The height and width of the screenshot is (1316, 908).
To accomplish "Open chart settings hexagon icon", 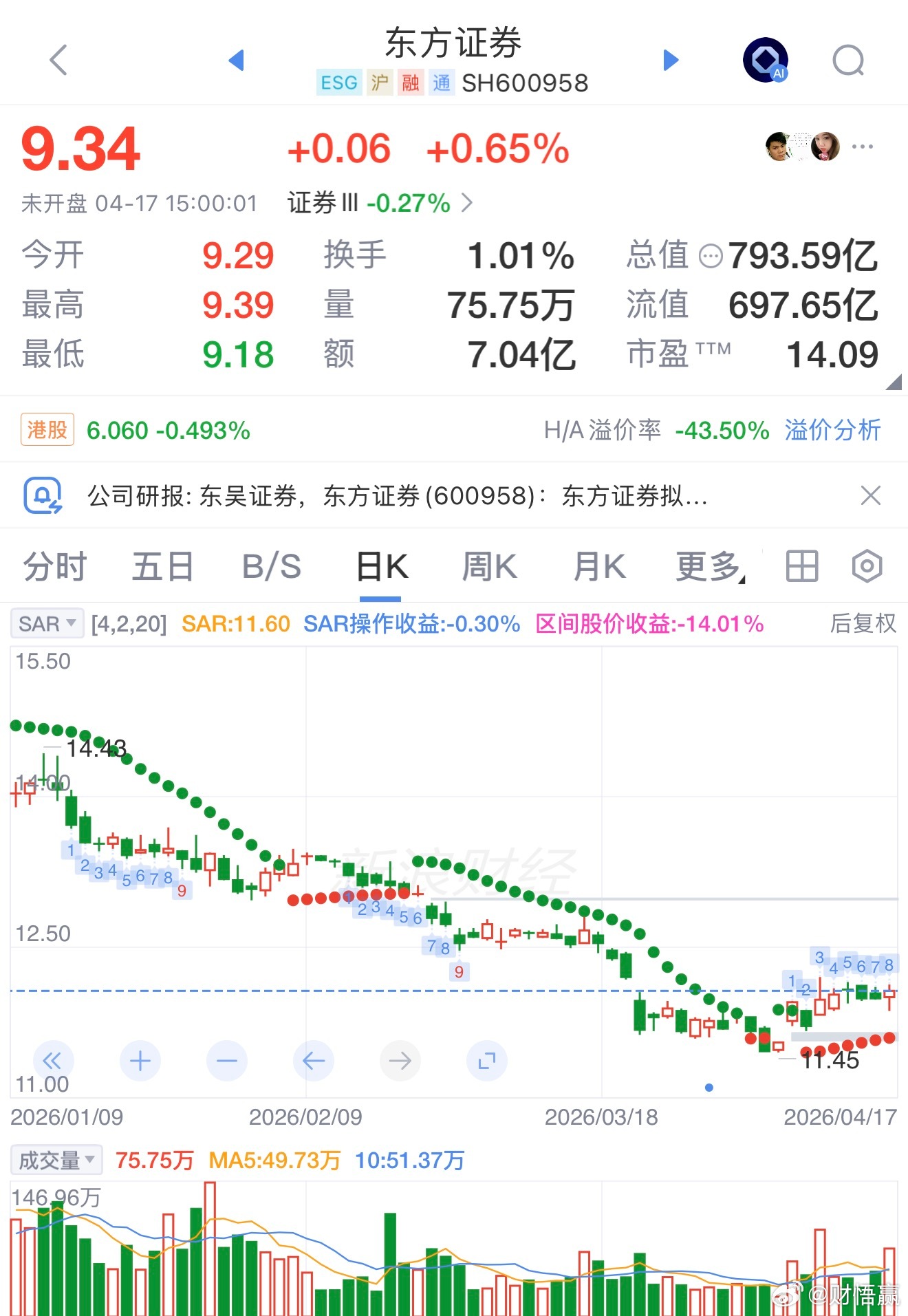I will pos(867,566).
